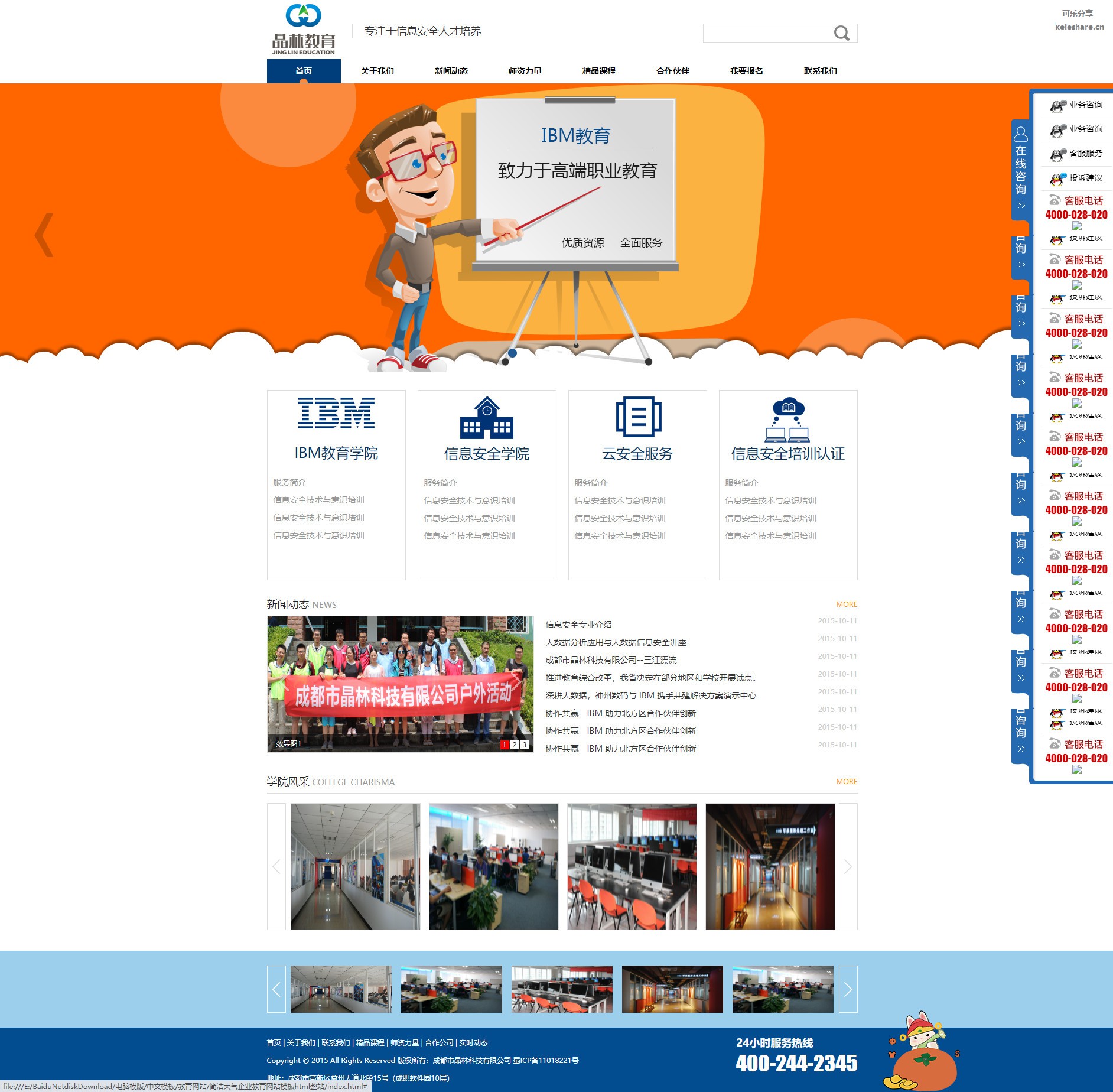Viewport: 1113px width, 1092px height.
Task: Click the mascot cartoon in the footer
Action: (x=920, y=1052)
